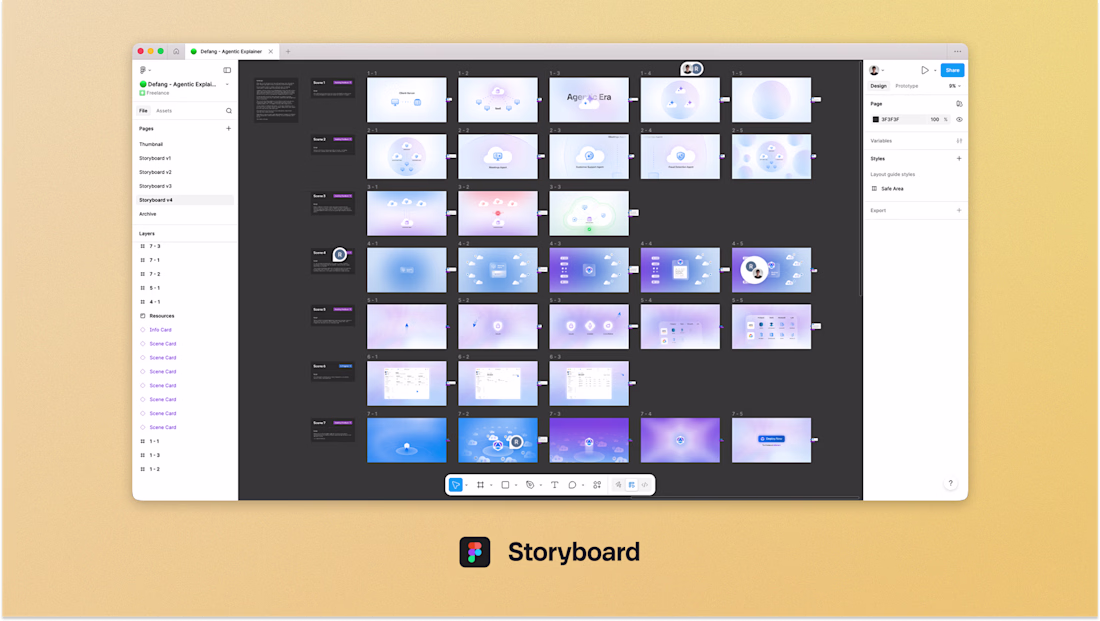Edit the 3F3F3F hex color field
The height and width of the screenshot is (621, 1100).
(x=891, y=119)
